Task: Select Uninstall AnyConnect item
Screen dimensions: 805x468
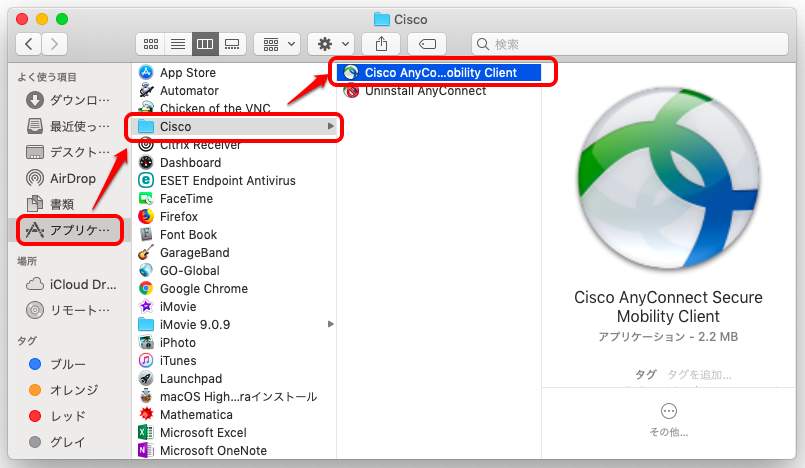Action: 439,91
